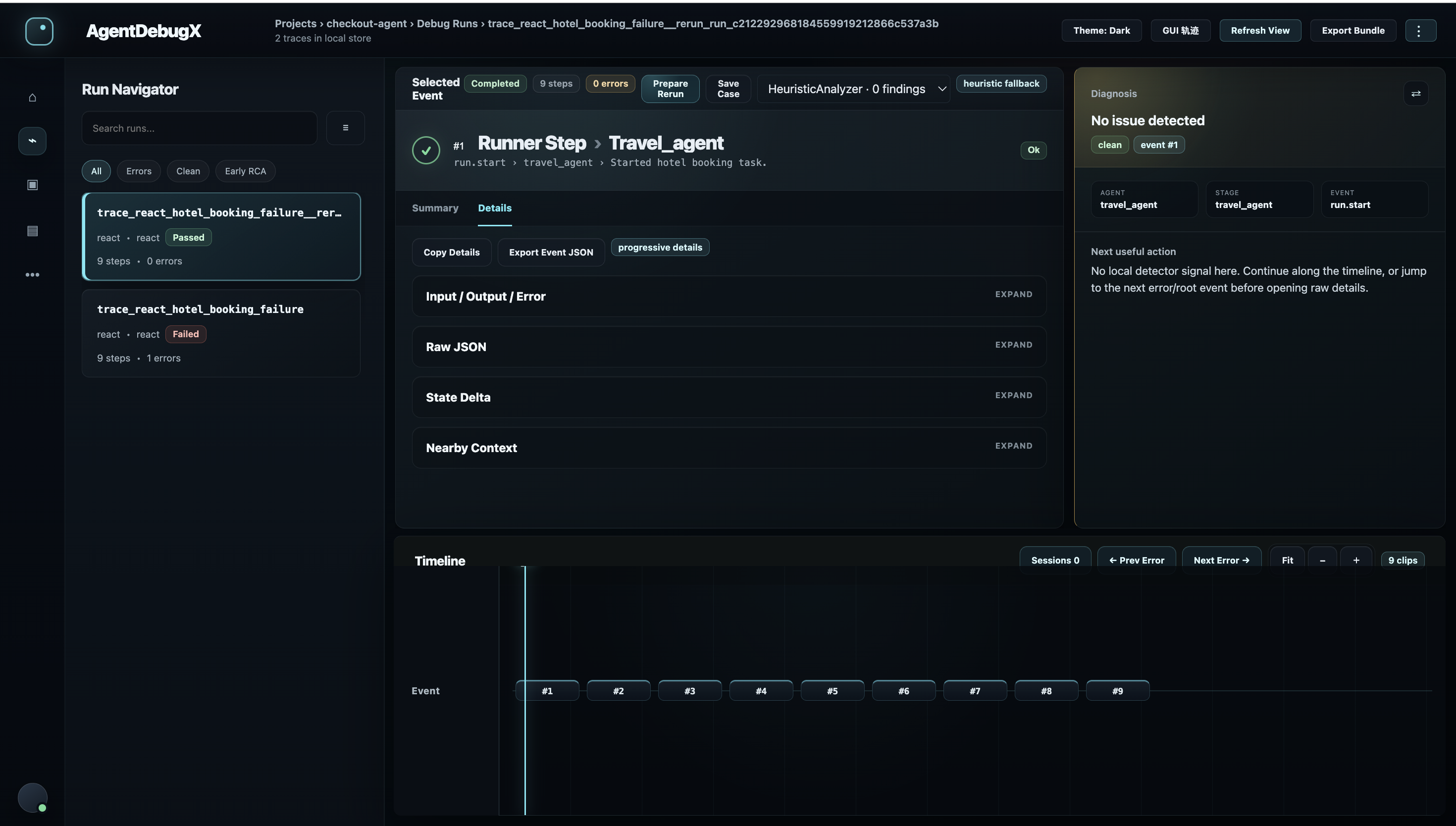Click the Export Bundle button
This screenshot has width=1456, height=826.
(1353, 31)
